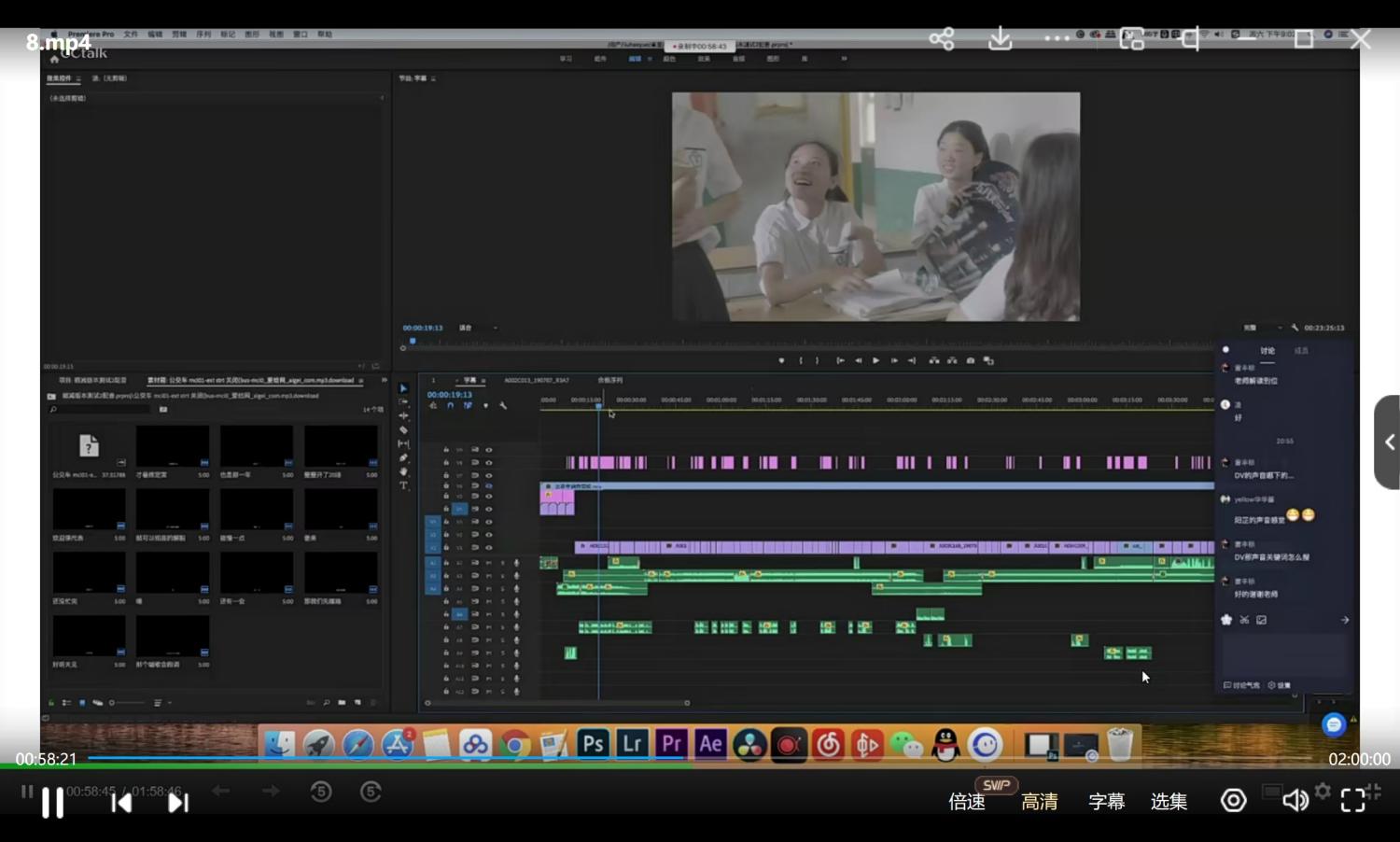
Task: Toggle eye visibility of topmost video track
Action: tap(488, 450)
